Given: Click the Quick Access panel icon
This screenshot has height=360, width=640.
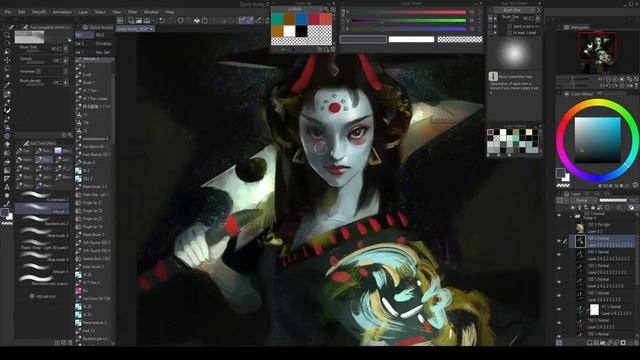Looking at the screenshot, I should click(85, 27).
